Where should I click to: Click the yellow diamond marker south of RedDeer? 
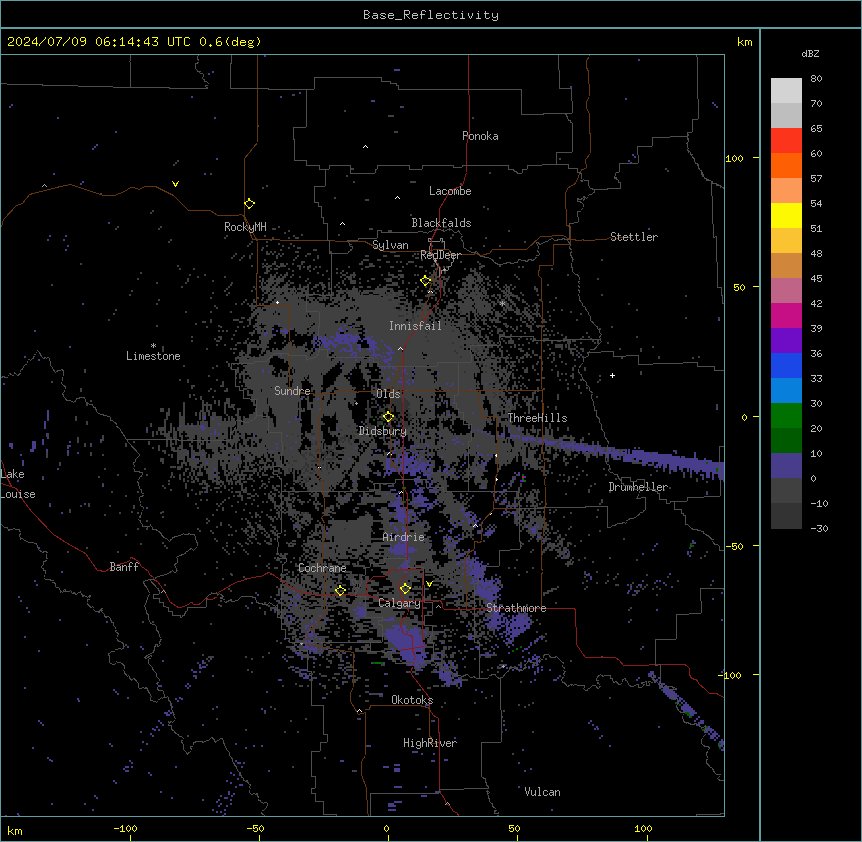(426, 281)
